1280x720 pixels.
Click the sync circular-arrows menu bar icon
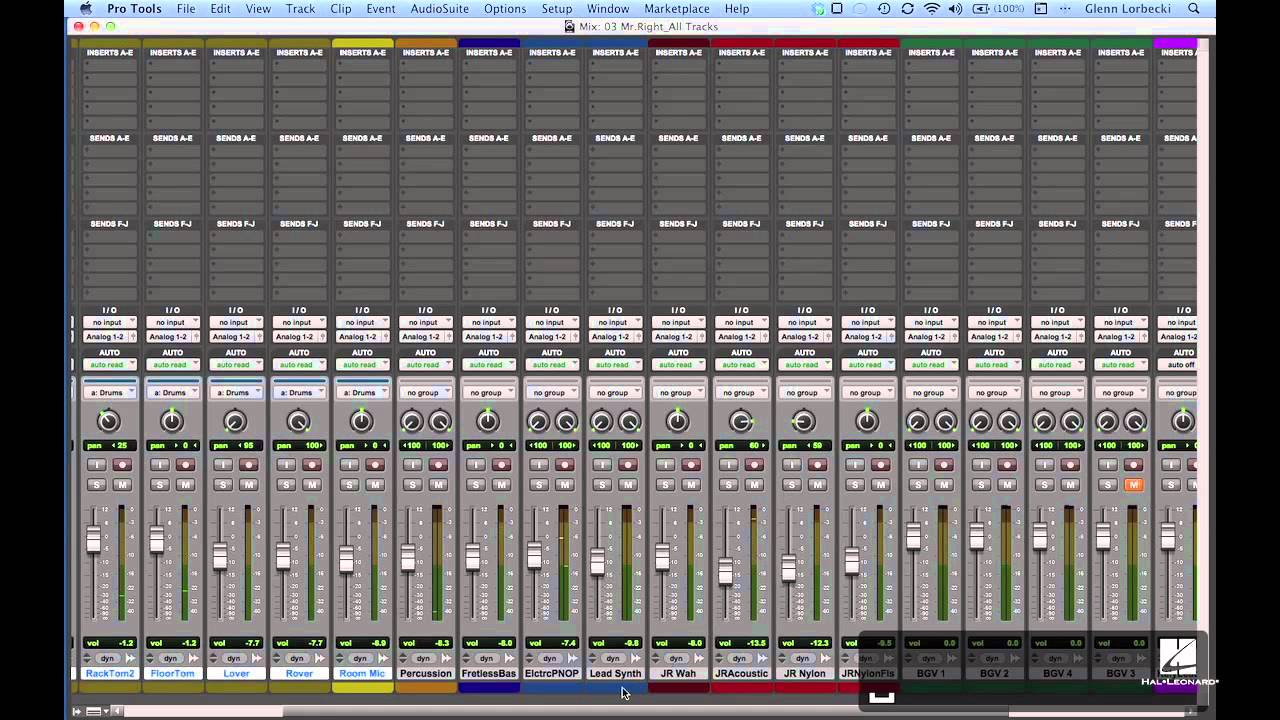908,9
